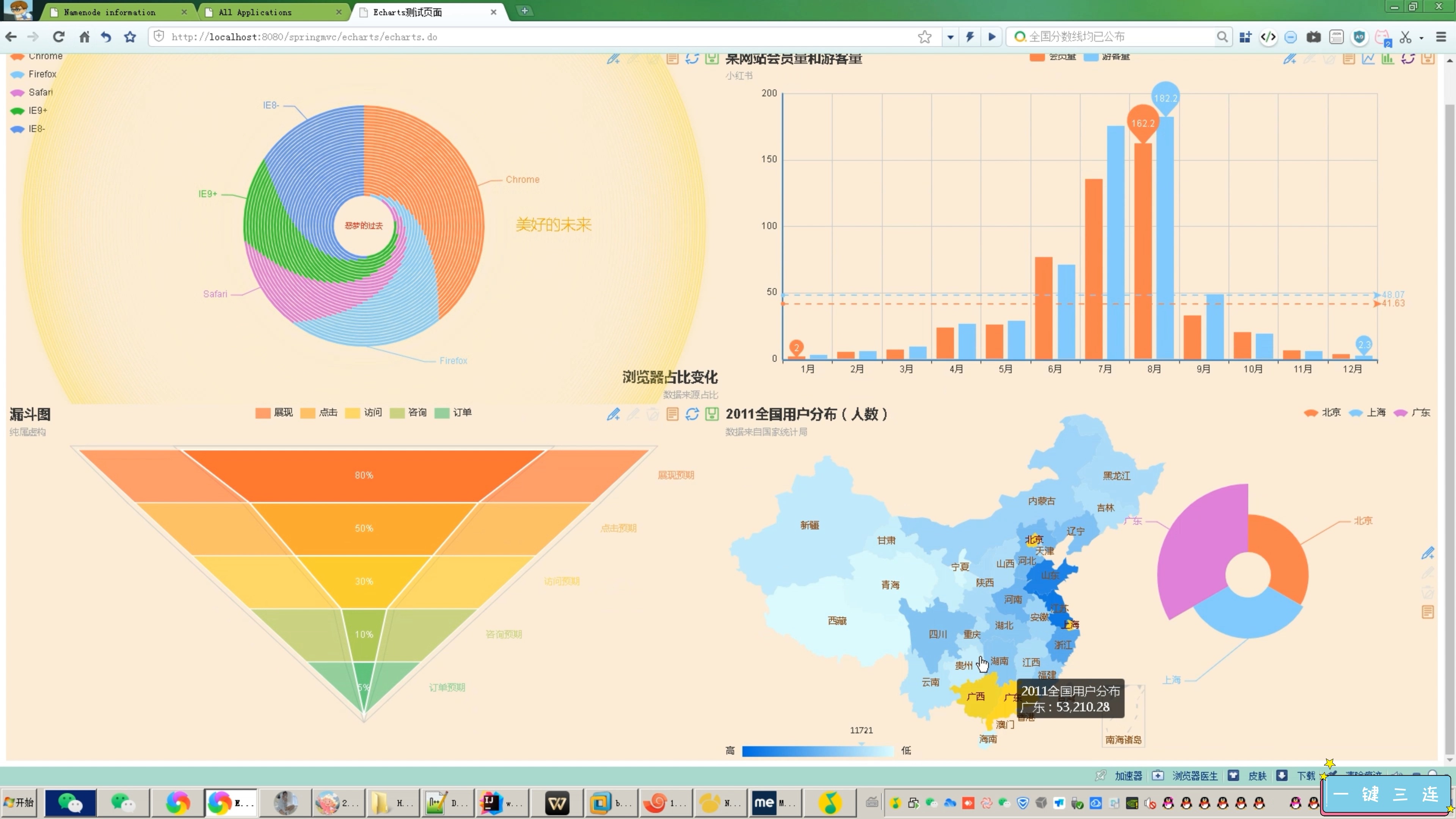Screen dimensions: 1456x819
Task: Click the screenshot scissors icon
Action: pos(1405,37)
